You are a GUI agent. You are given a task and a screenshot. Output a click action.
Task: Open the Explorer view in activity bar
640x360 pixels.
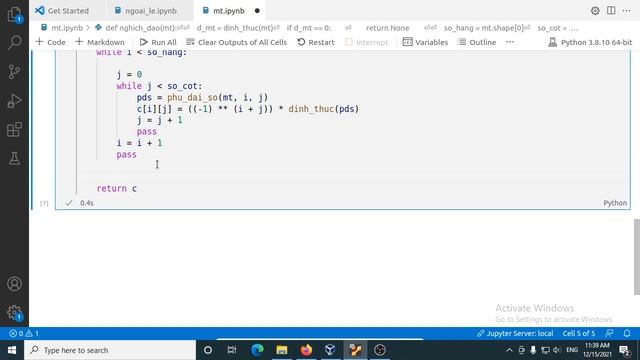[14, 15]
